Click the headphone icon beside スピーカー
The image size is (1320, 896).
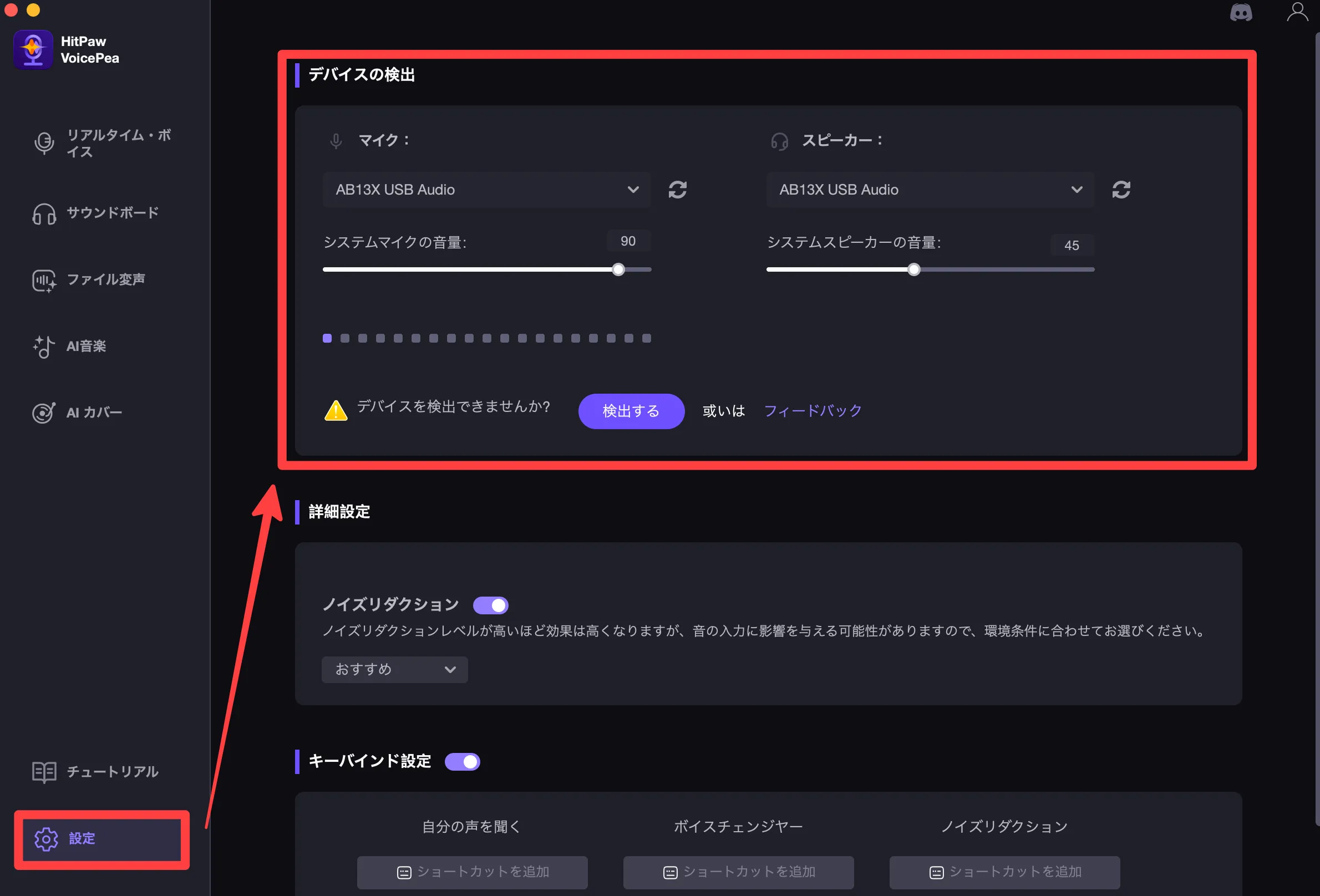pyautogui.click(x=779, y=141)
